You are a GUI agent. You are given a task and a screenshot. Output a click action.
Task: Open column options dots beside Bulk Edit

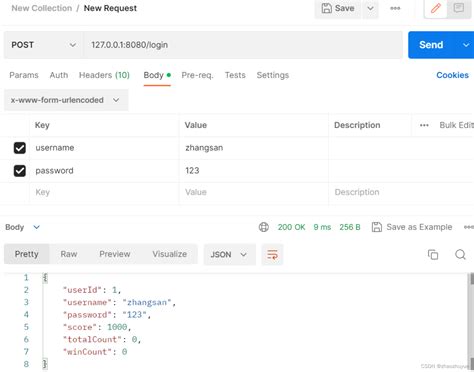(424, 125)
